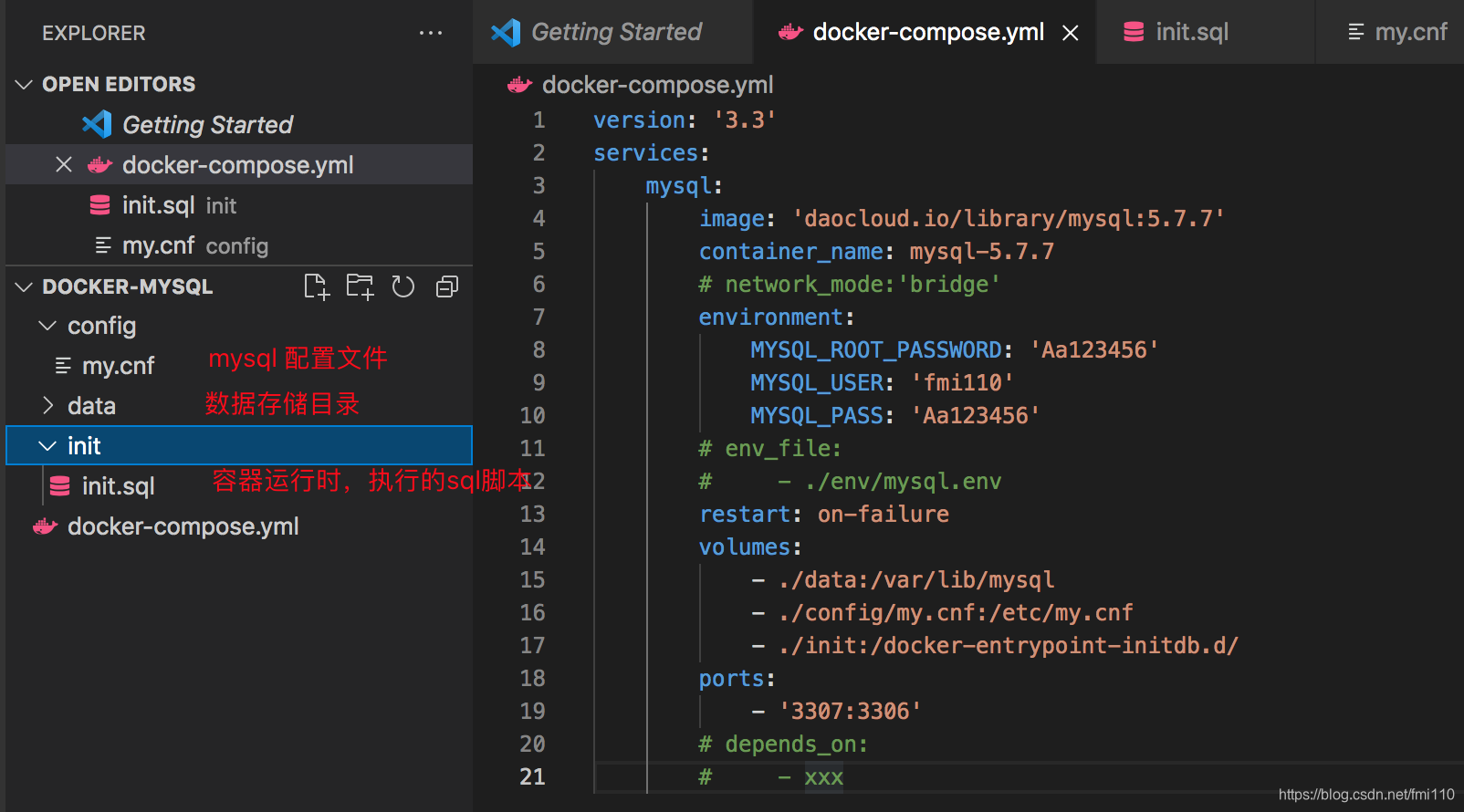Click the commented network_mode:'bridge' line
The image size is (1464, 812).
849,285
